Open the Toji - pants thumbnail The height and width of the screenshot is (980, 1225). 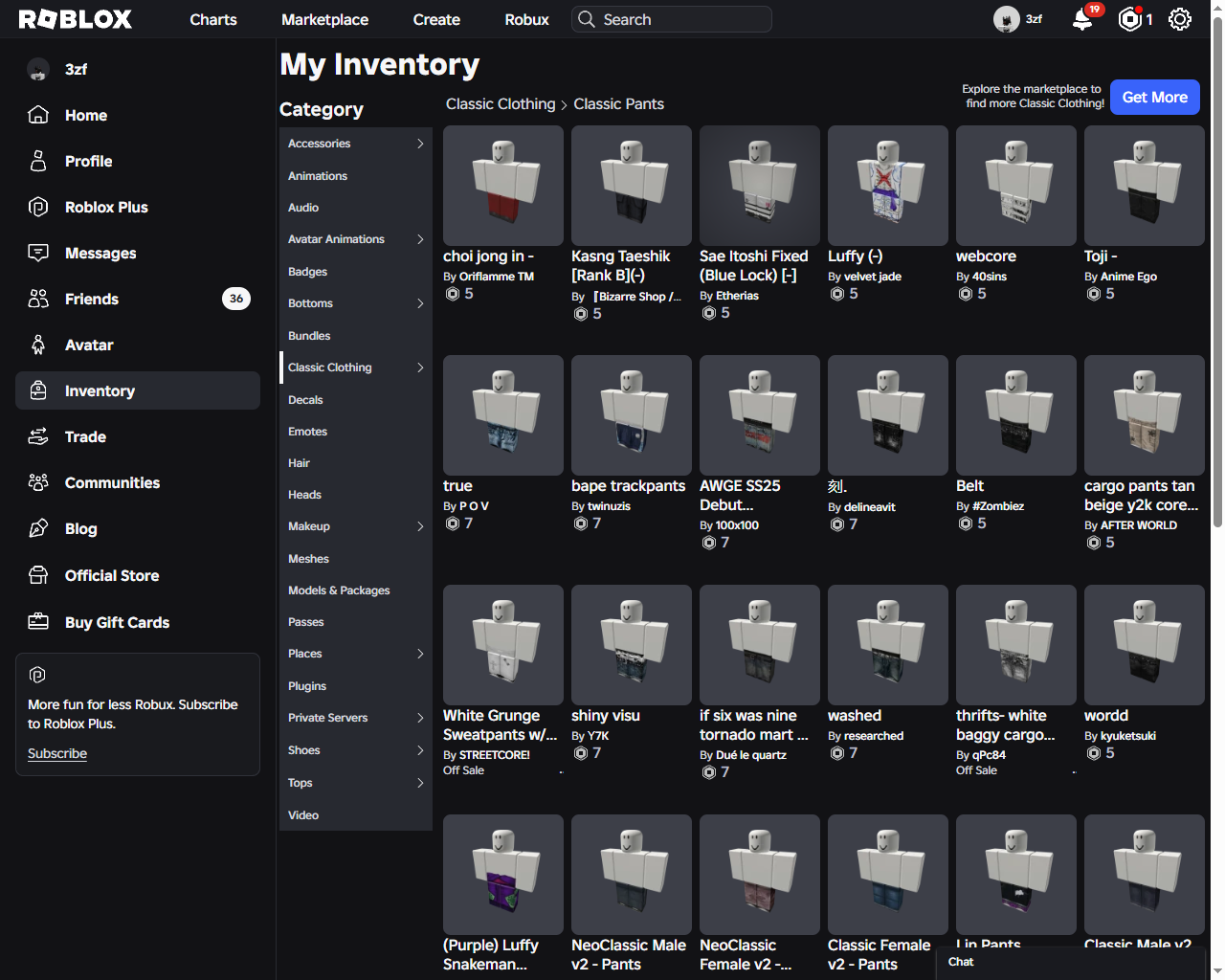pyautogui.click(x=1145, y=186)
